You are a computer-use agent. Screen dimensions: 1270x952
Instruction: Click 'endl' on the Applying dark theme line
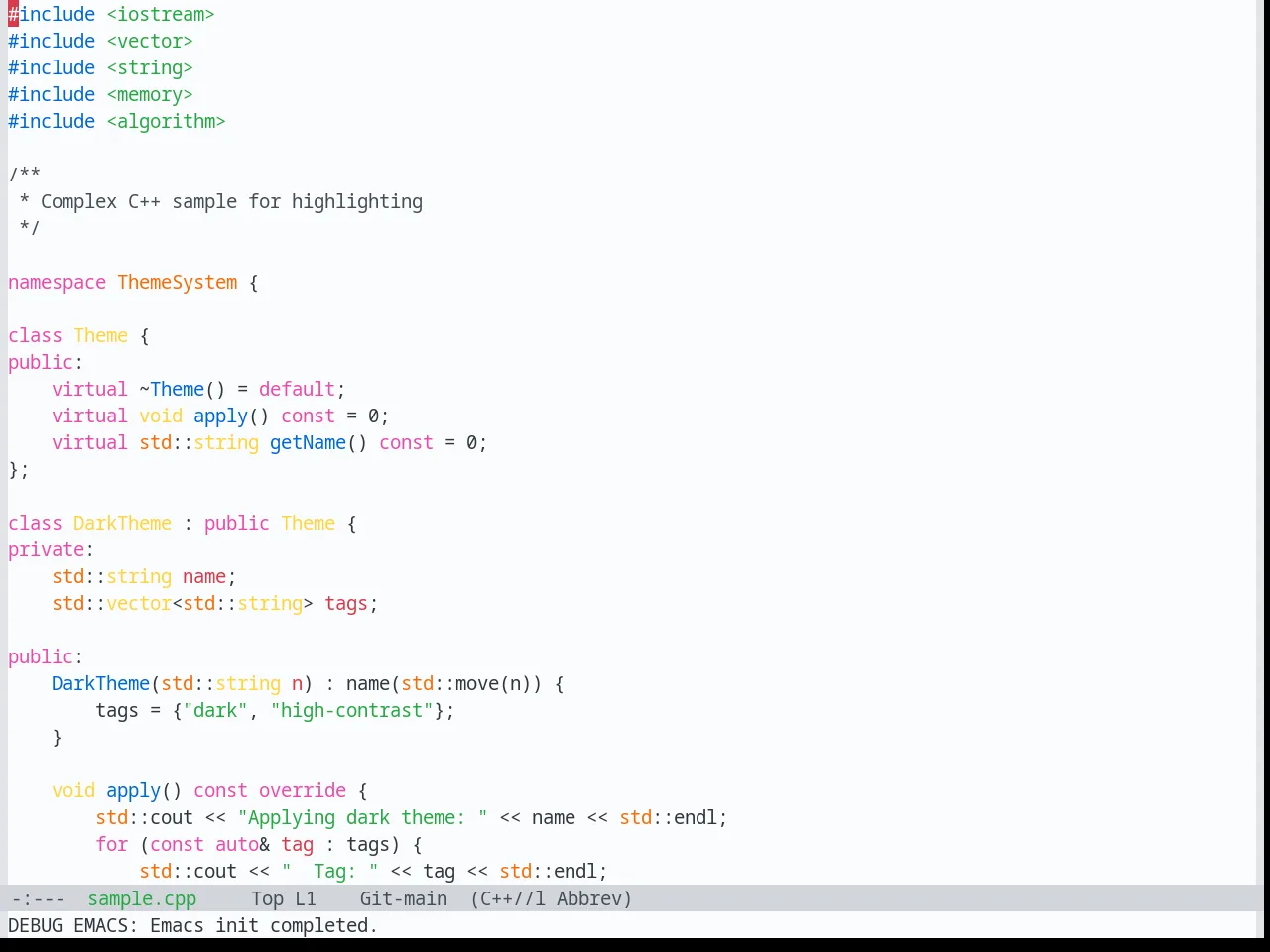[696, 817]
